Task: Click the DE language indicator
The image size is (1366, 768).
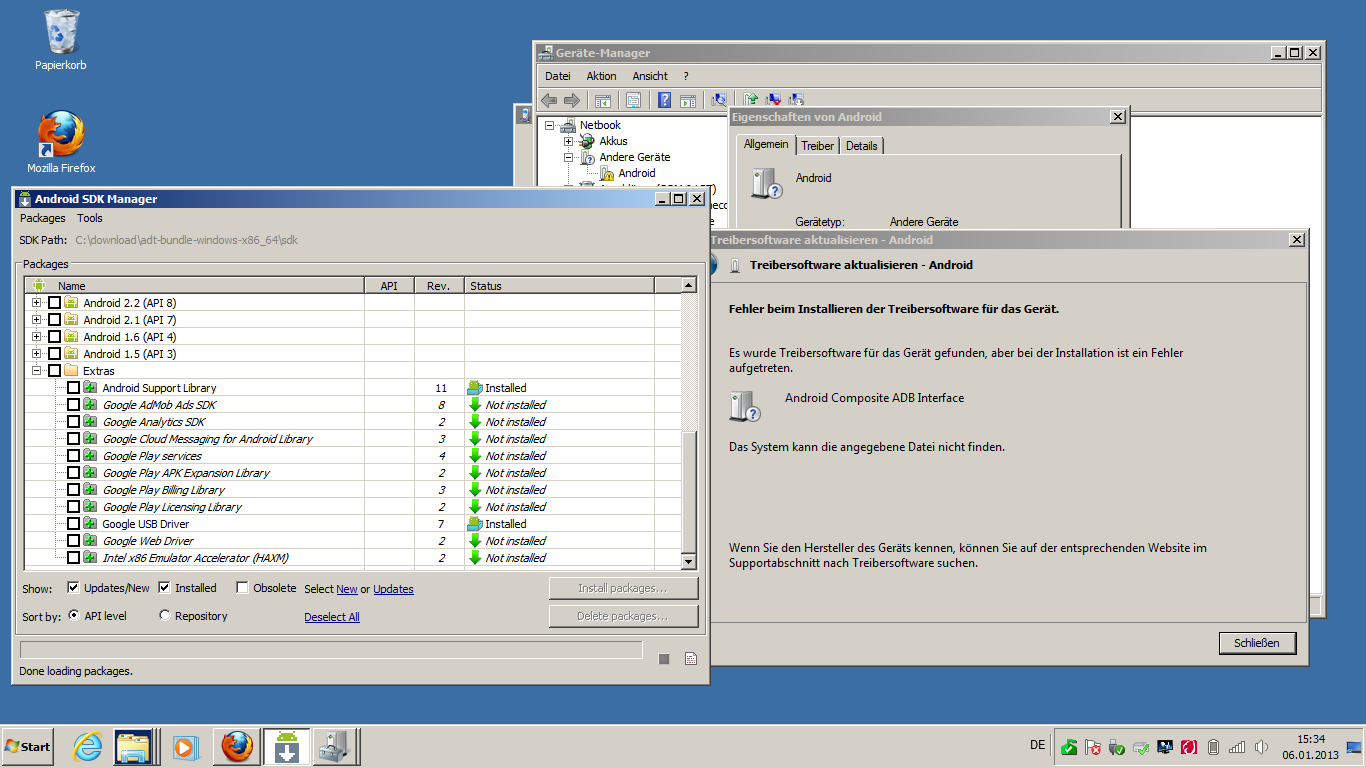Action: [1037, 745]
